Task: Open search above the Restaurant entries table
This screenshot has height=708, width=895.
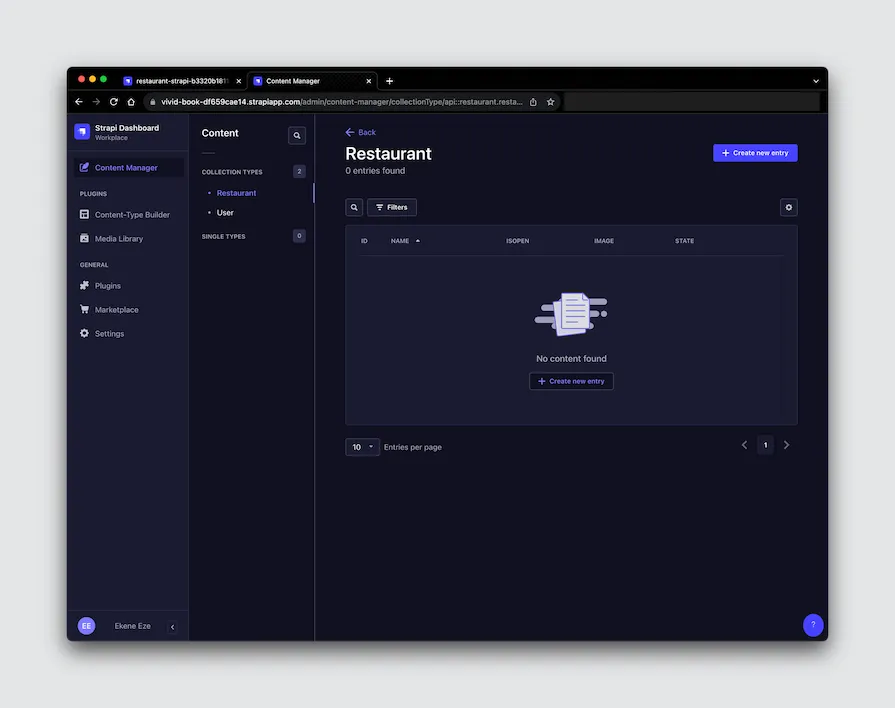Action: pyautogui.click(x=354, y=207)
